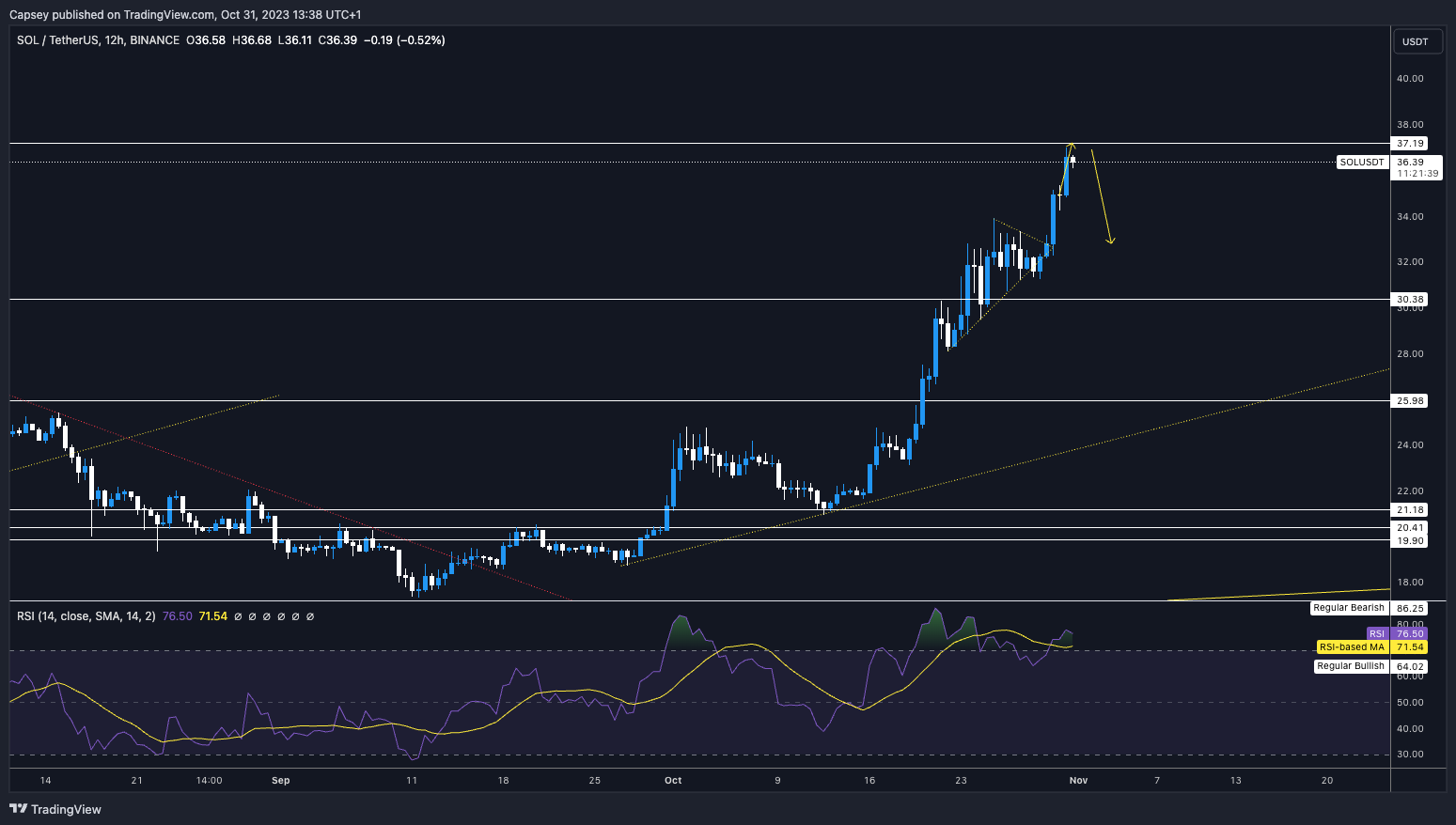This screenshot has height=825, width=1456.
Task: Click the yellow downward arrow drawing
Action: (x=1102, y=199)
